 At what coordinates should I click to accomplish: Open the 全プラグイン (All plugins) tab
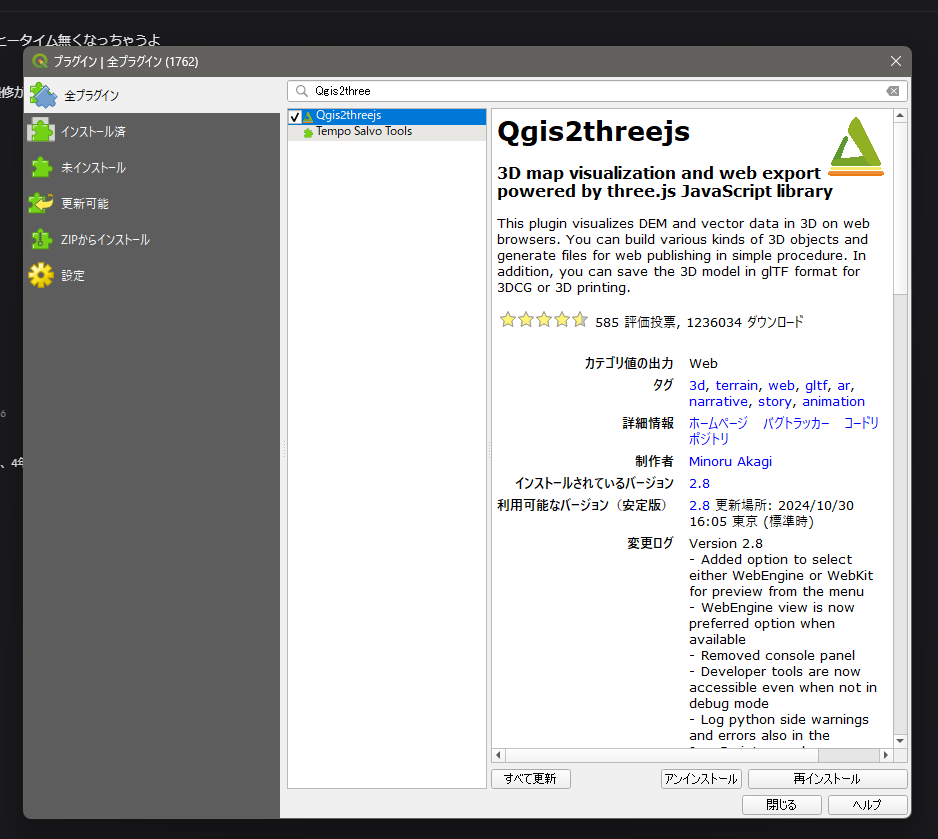tap(151, 95)
